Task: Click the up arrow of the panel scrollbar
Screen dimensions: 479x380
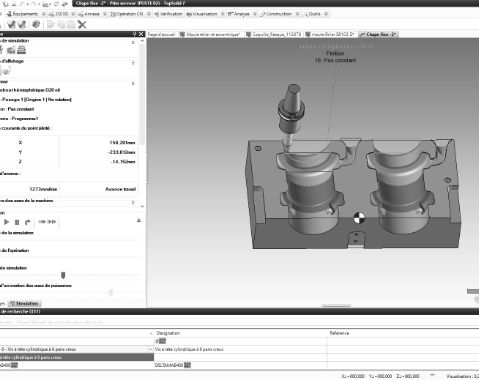Action: (142, 41)
